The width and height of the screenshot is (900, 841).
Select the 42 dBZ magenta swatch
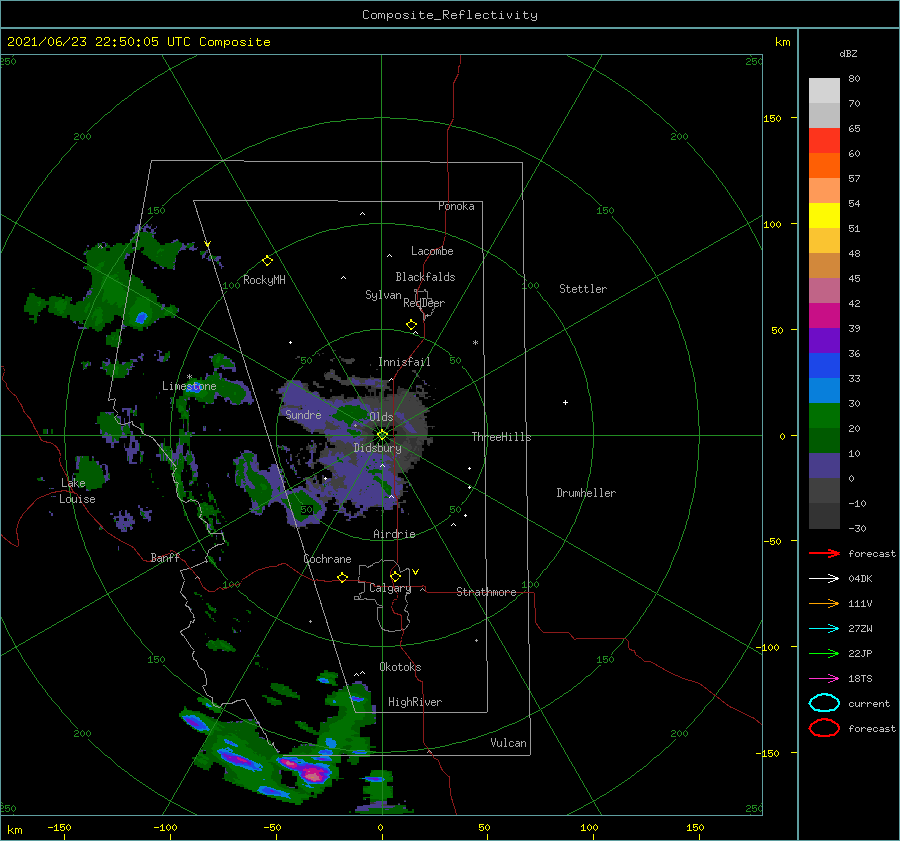pos(824,315)
